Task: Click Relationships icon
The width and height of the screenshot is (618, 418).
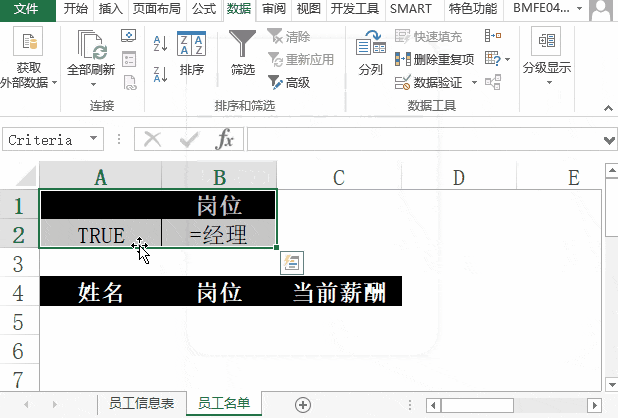Action: click(493, 82)
